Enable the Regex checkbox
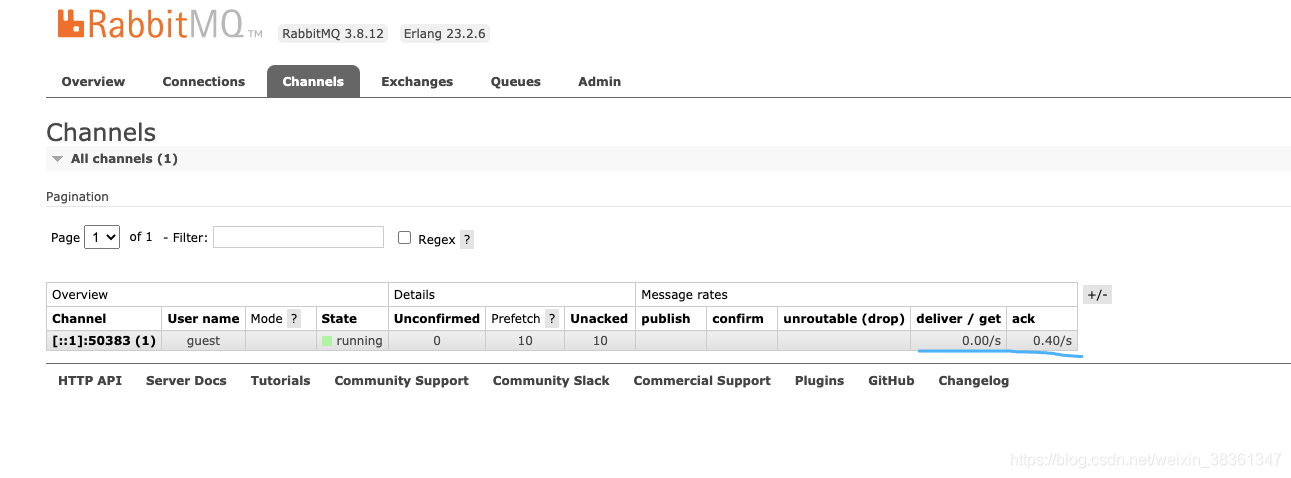The image size is (1291, 478). [x=405, y=238]
